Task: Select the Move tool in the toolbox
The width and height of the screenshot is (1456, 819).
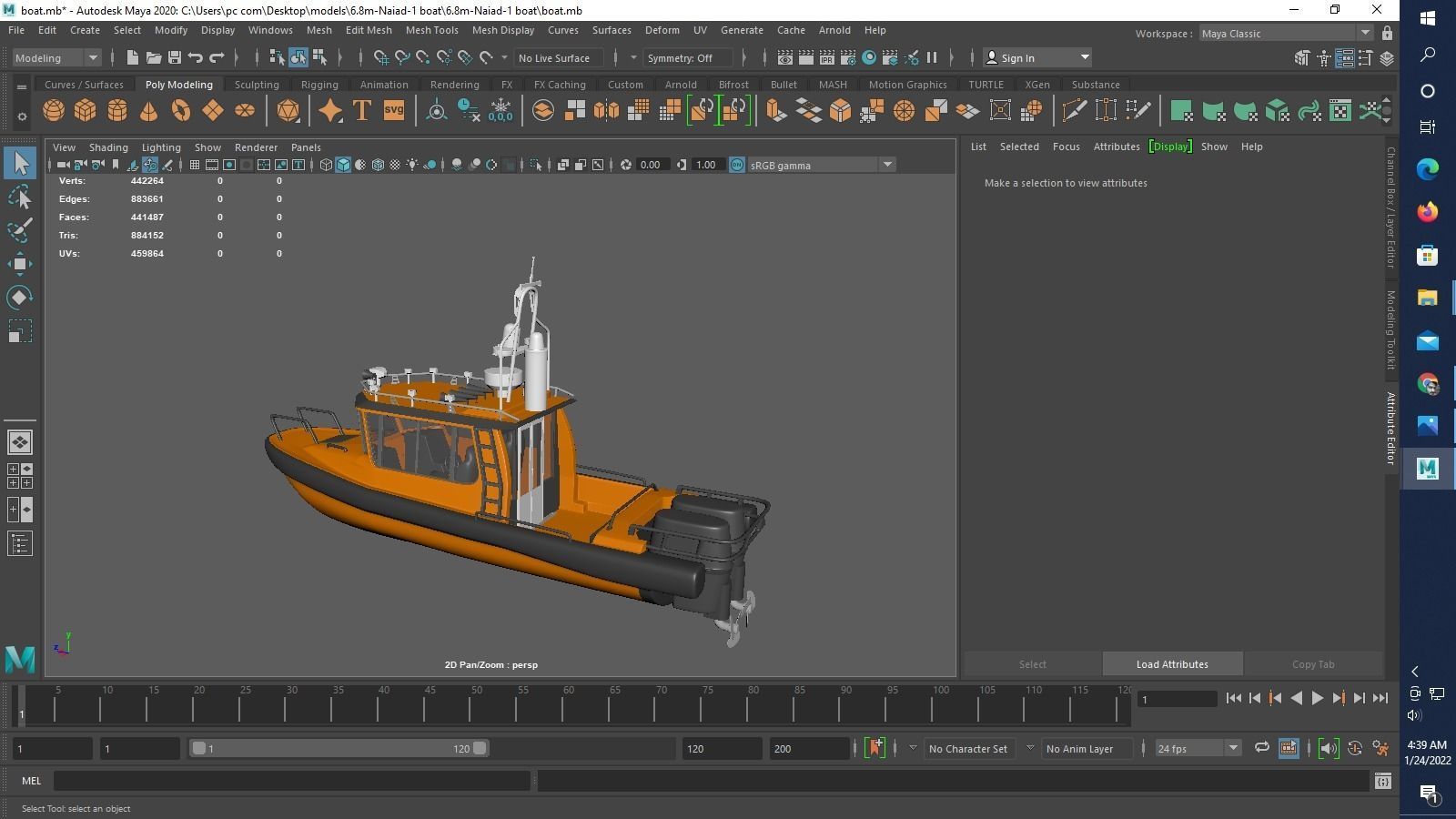Action: tap(20, 264)
